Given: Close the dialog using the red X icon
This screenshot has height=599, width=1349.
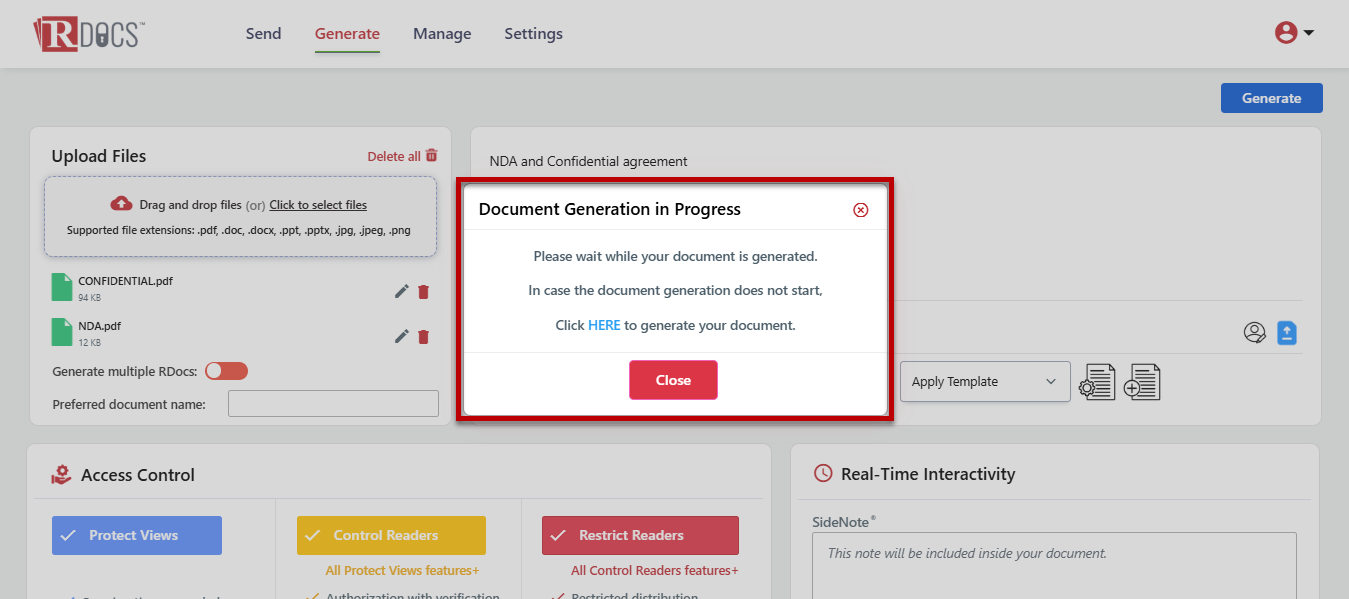Looking at the screenshot, I should point(860,210).
